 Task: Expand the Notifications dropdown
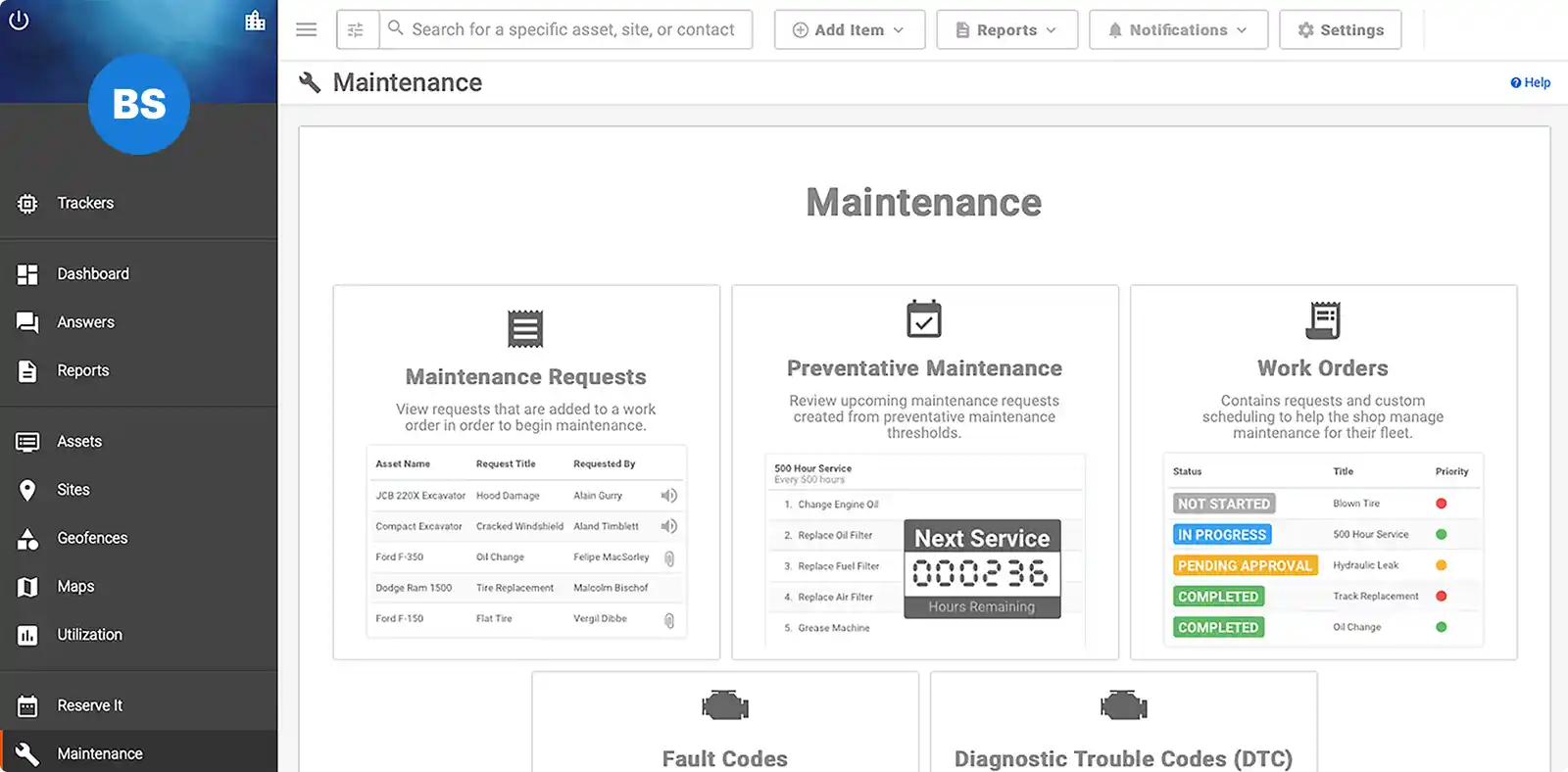[1178, 29]
